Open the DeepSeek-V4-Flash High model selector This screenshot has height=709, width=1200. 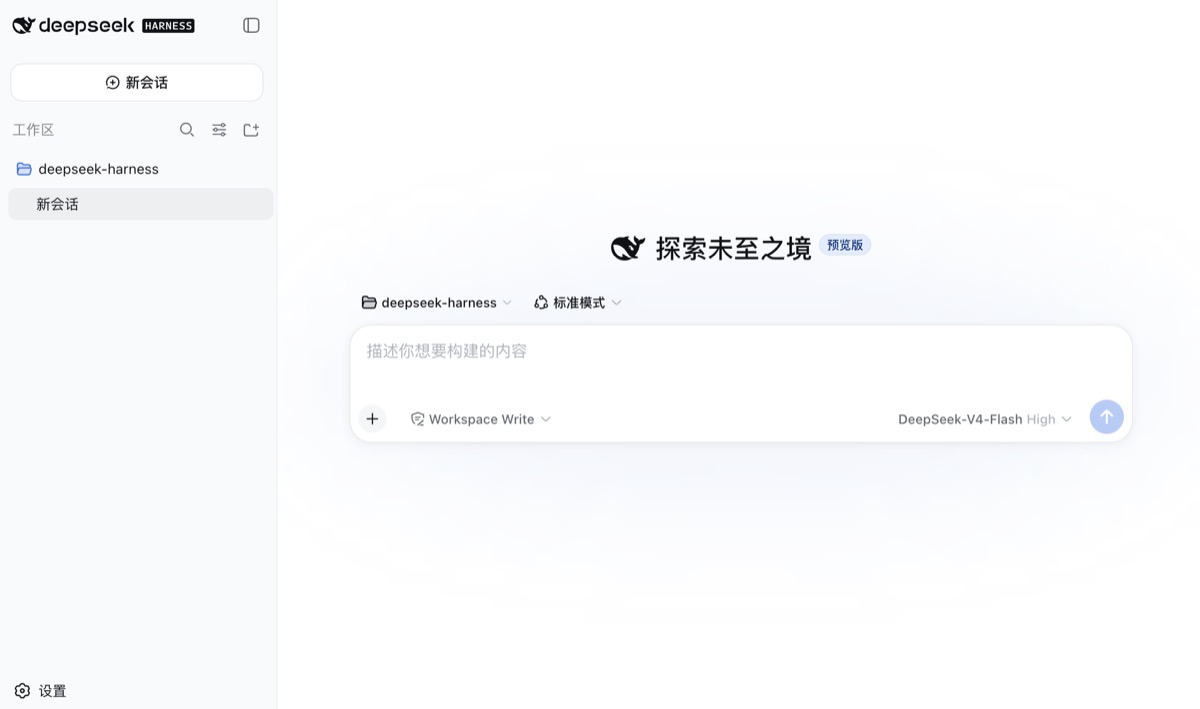[x=985, y=419]
